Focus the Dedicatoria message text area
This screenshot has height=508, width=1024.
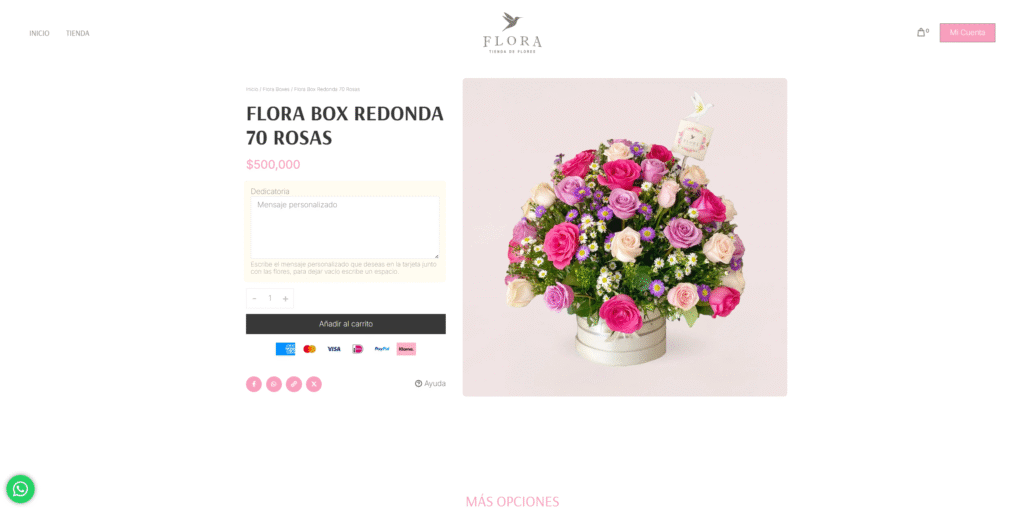(345, 228)
